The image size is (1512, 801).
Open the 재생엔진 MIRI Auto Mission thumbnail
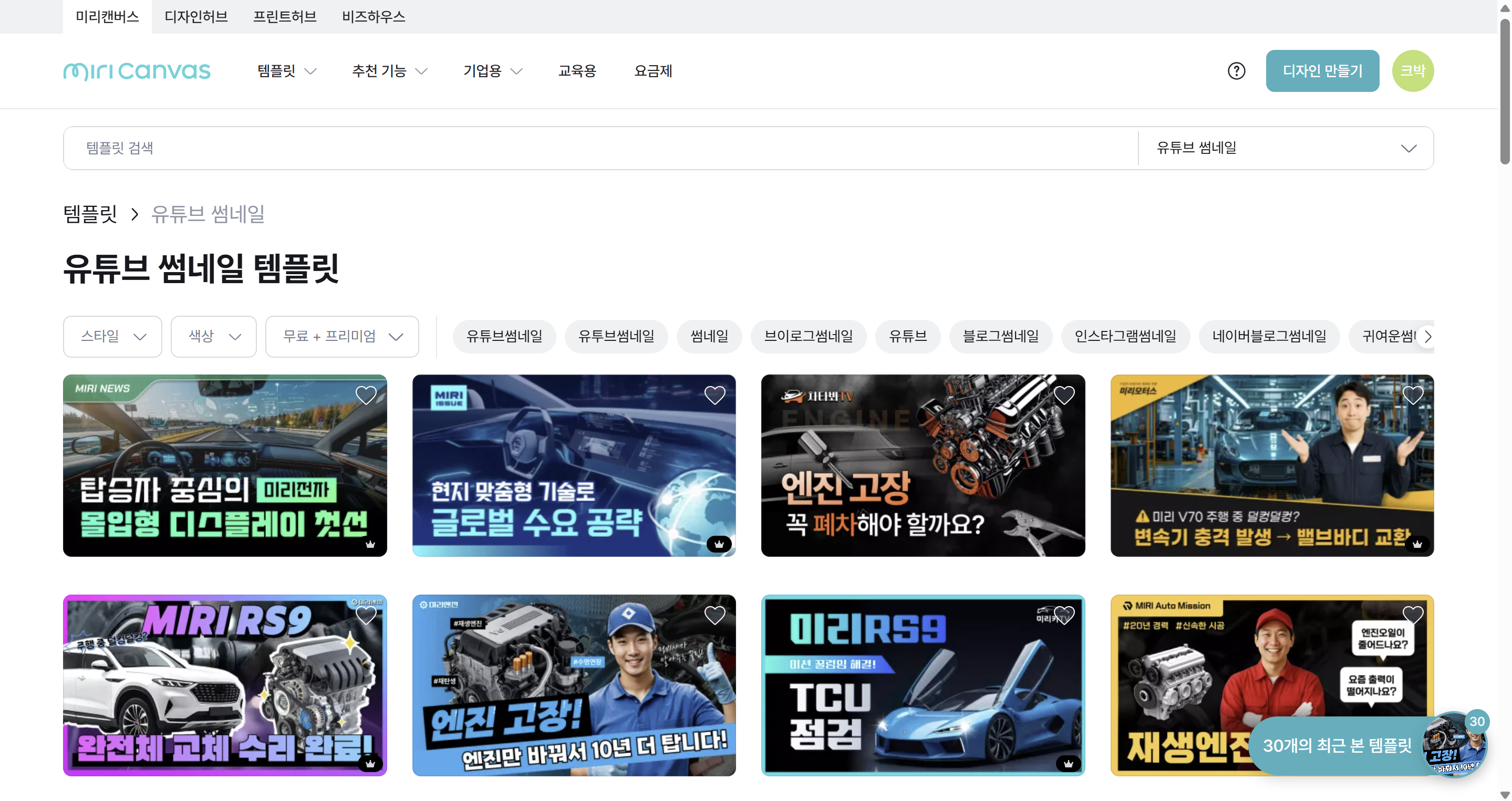(x=1272, y=685)
